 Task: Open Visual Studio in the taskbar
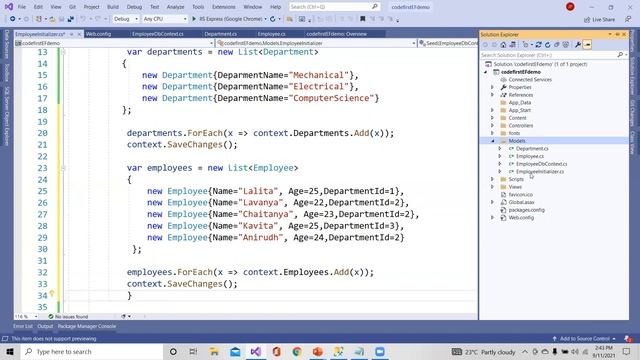pos(256,351)
